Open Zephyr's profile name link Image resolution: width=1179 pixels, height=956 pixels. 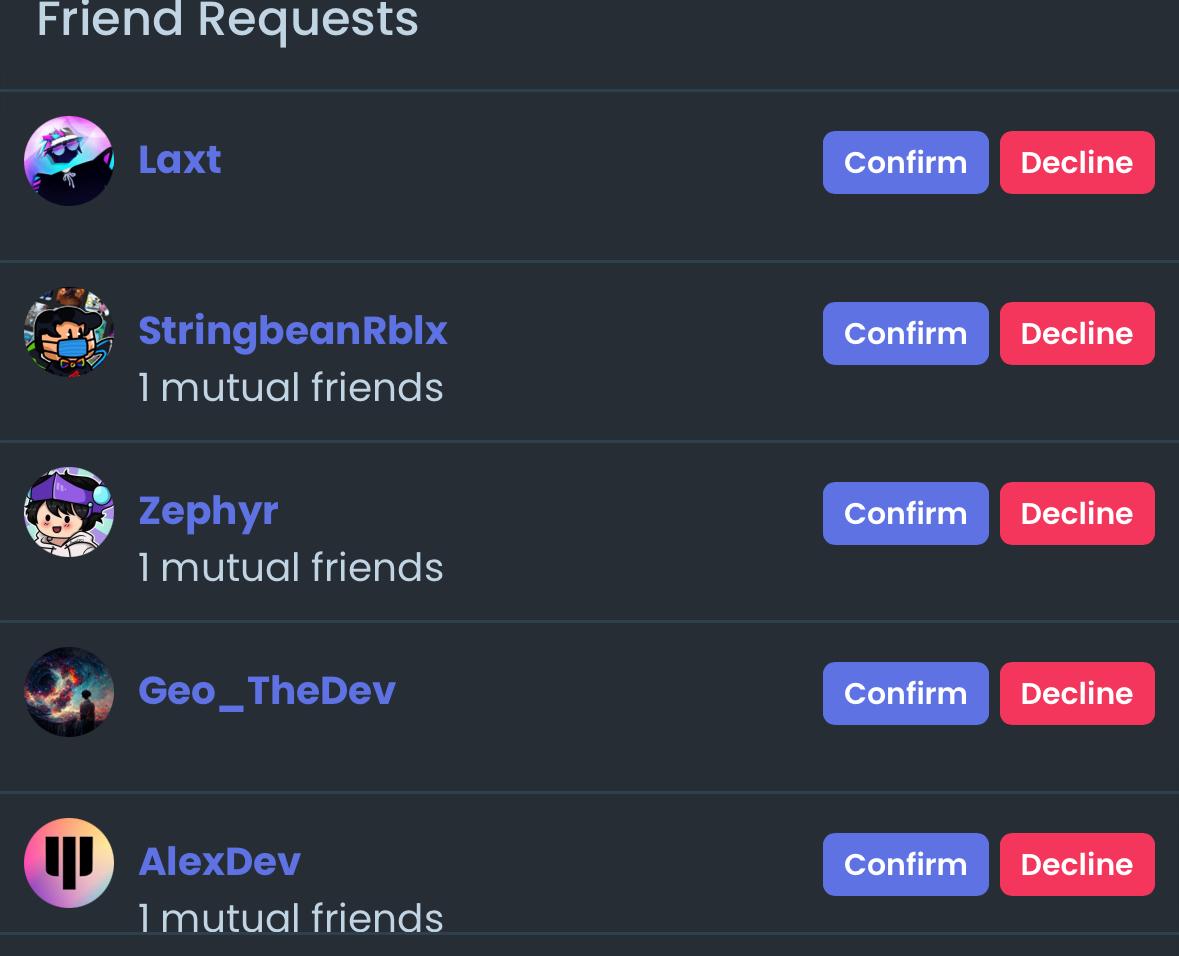pos(208,511)
